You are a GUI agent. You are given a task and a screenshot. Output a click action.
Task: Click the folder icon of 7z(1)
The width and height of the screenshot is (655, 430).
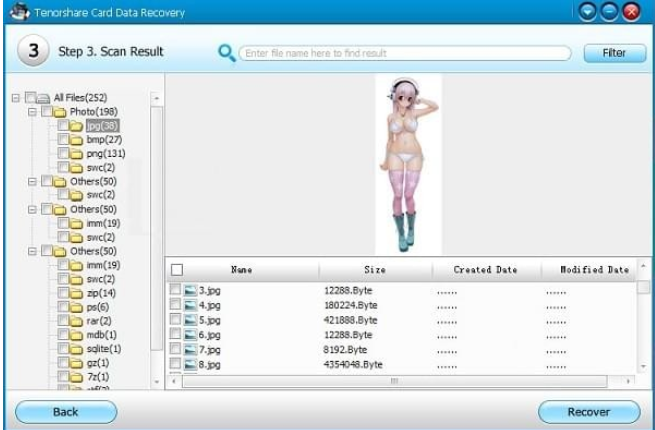pos(76,377)
